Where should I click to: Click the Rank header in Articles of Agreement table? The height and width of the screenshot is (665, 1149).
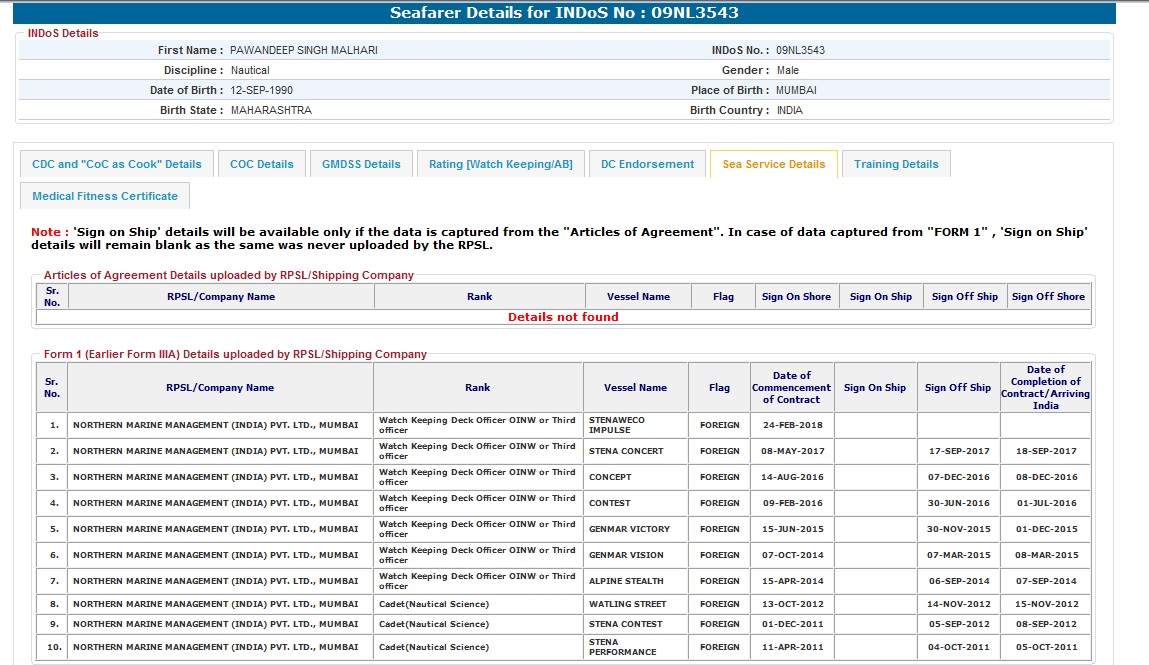479,297
